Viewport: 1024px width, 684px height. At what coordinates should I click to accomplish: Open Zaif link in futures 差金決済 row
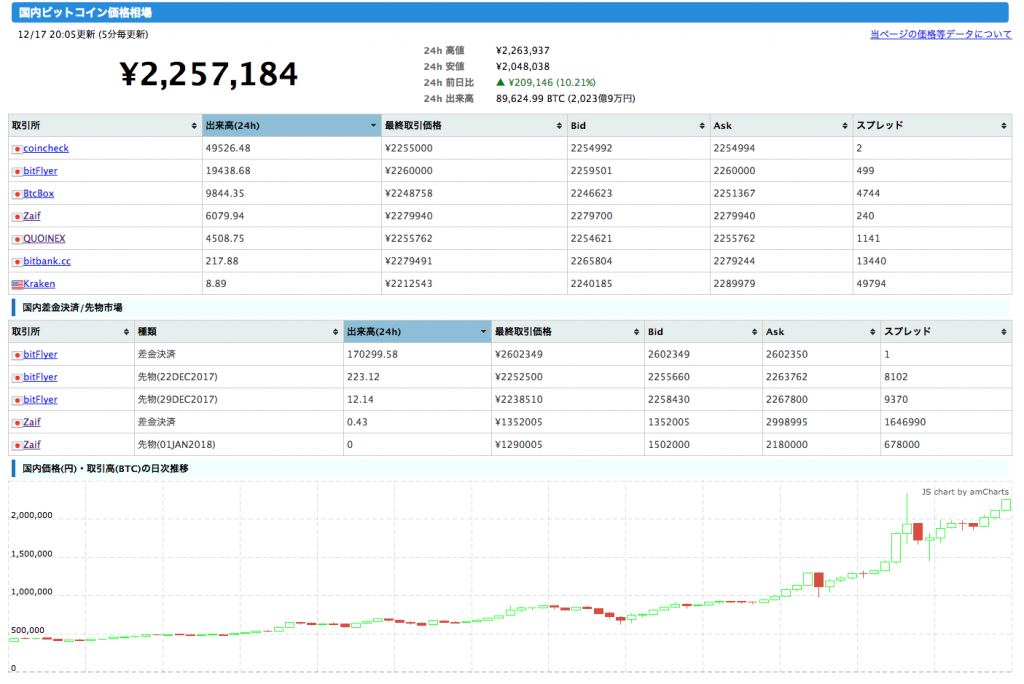point(31,422)
